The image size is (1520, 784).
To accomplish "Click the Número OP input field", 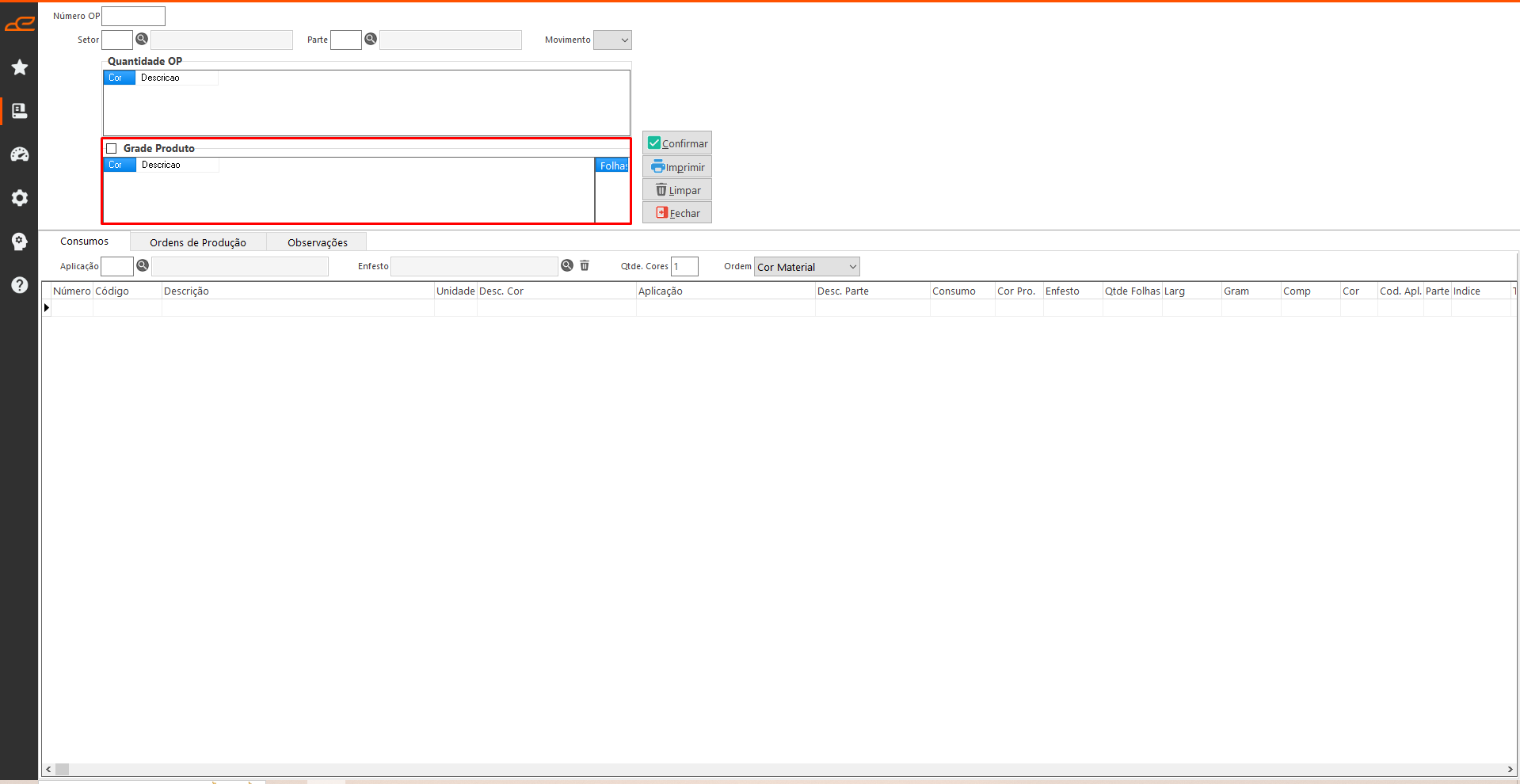I will 134,16.
